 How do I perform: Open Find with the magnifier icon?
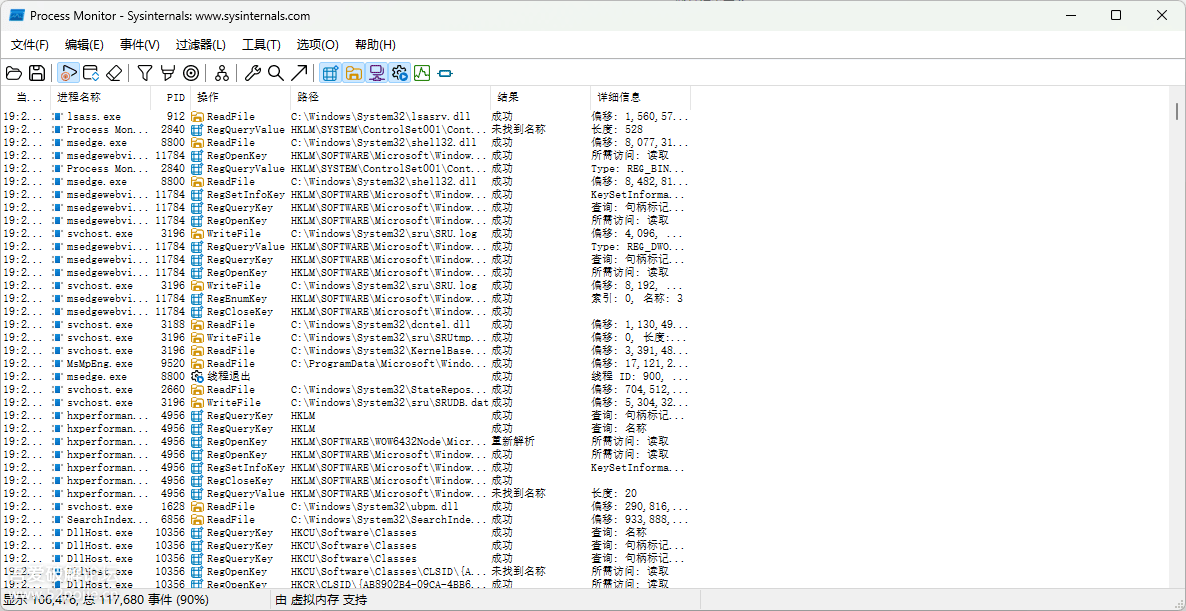(276, 73)
